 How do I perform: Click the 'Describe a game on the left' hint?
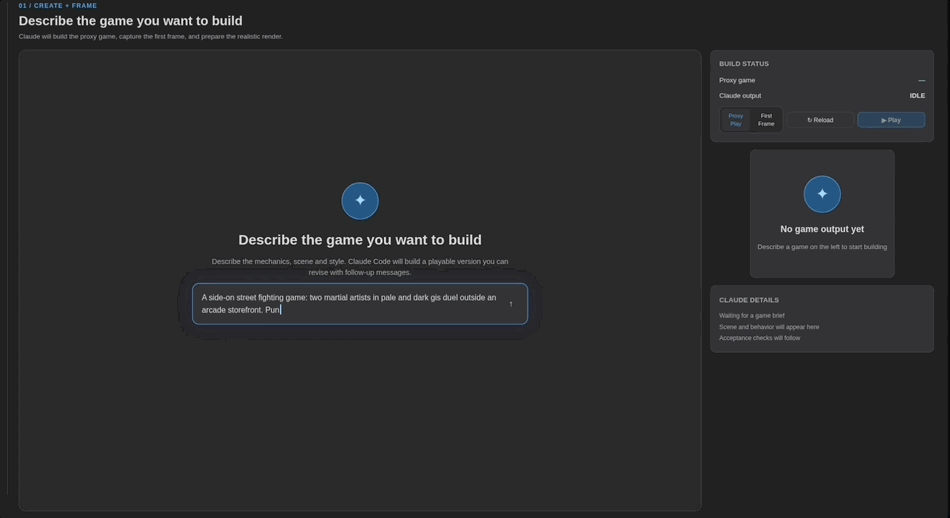pos(822,247)
